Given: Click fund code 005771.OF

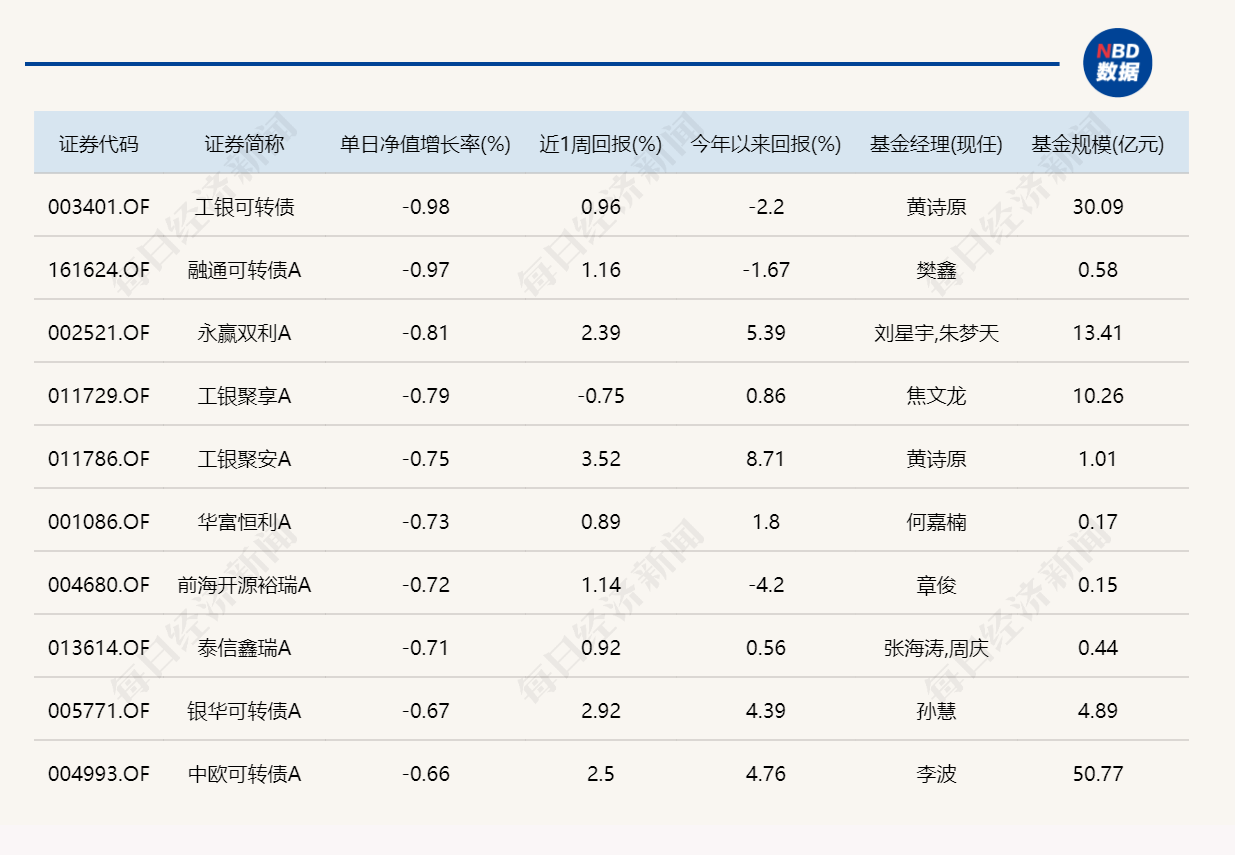Looking at the screenshot, I should coord(98,711).
